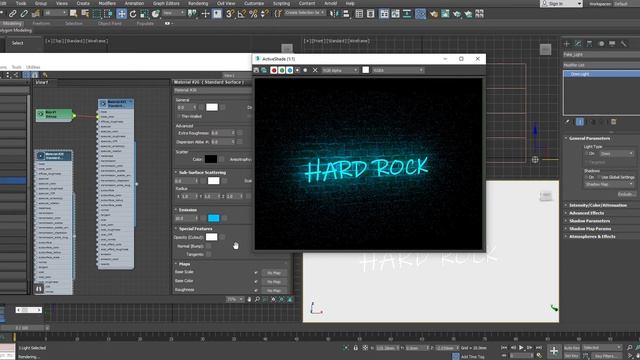
Task: Open ActiveShade RGB Alpha channel dropdown
Action: [x=340, y=70]
